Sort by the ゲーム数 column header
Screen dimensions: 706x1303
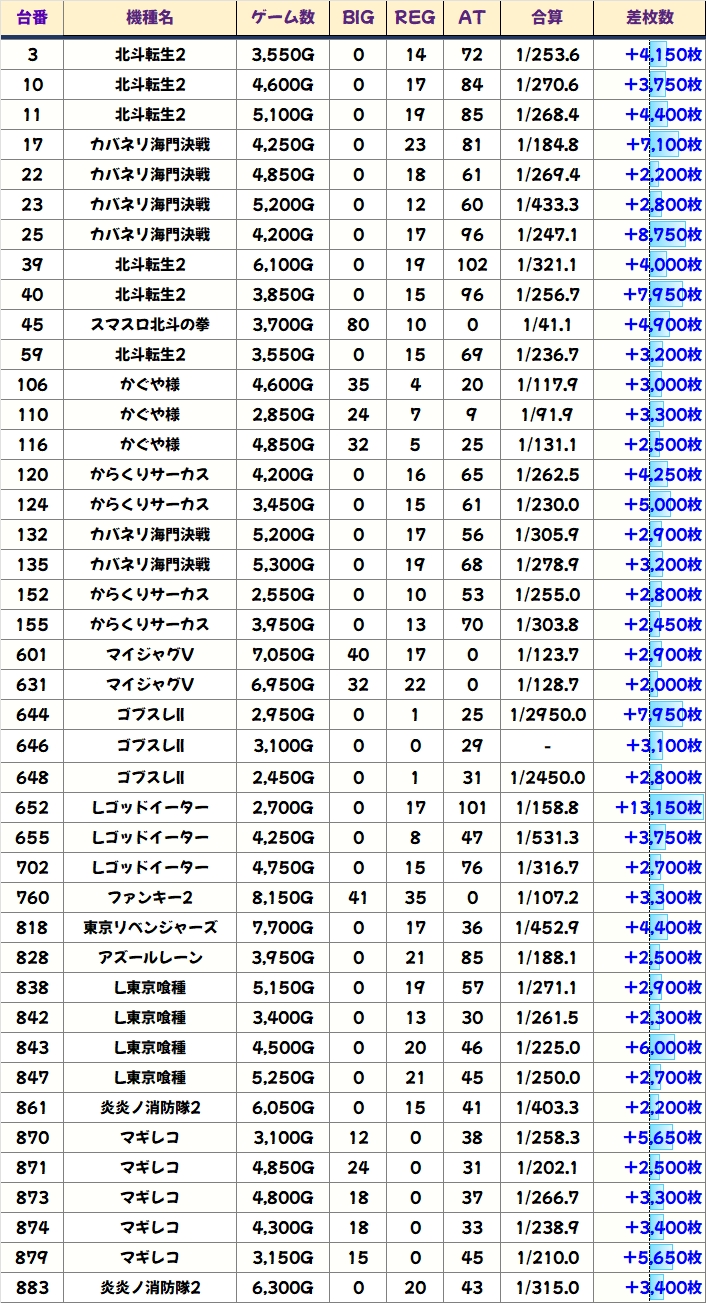[283, 18]
